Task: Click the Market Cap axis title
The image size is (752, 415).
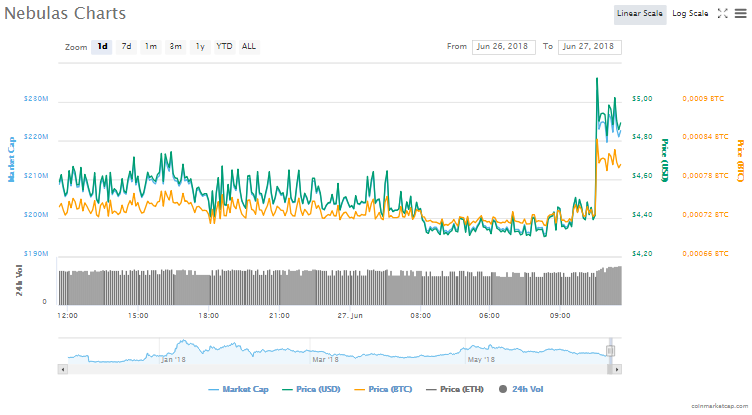Action: [x=12, y=159]
